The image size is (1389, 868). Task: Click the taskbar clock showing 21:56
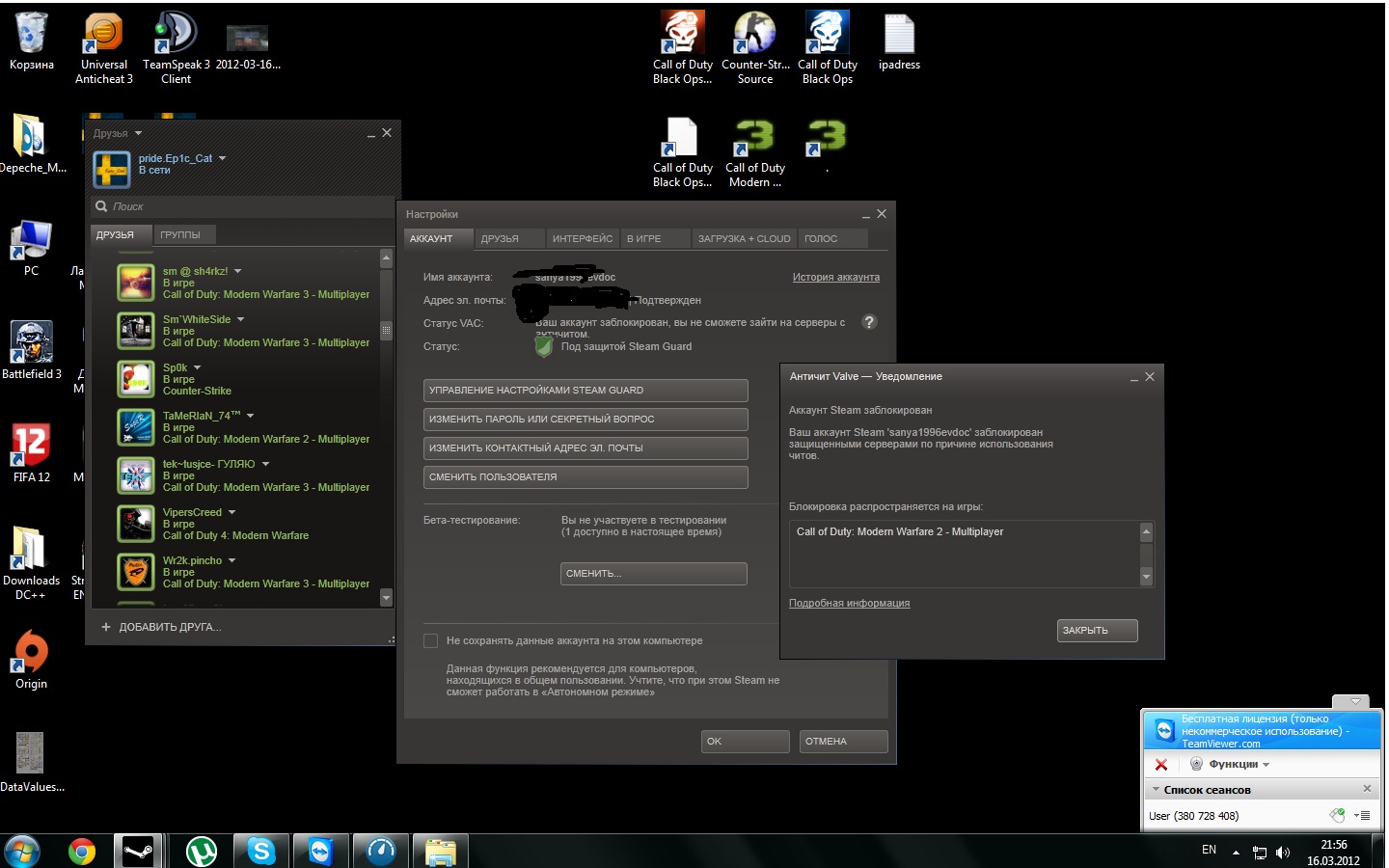click(1333, 853)
